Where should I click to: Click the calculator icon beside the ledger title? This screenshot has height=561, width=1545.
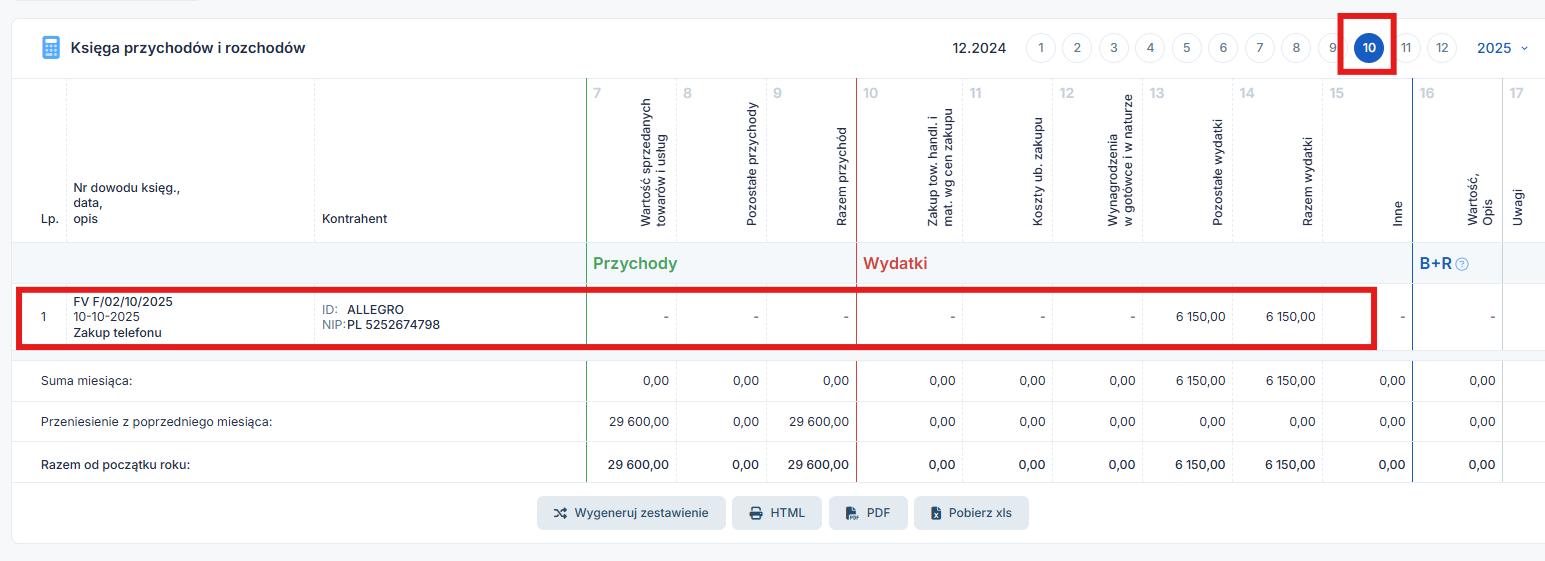coord(51,48)
